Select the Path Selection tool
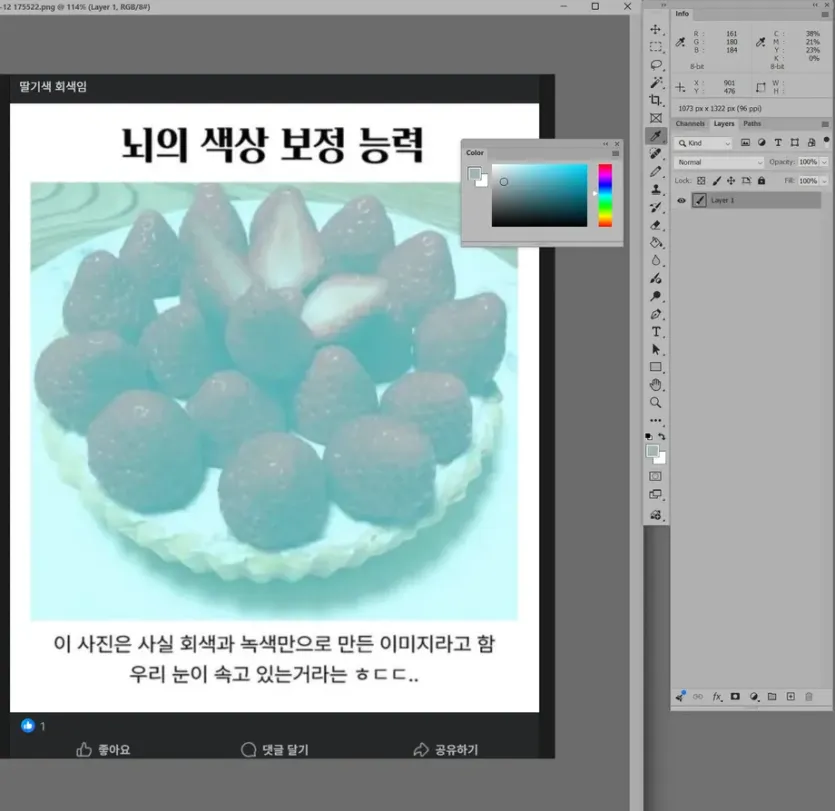The width and height of the screenshot is (835, 811). click(656, 349)
